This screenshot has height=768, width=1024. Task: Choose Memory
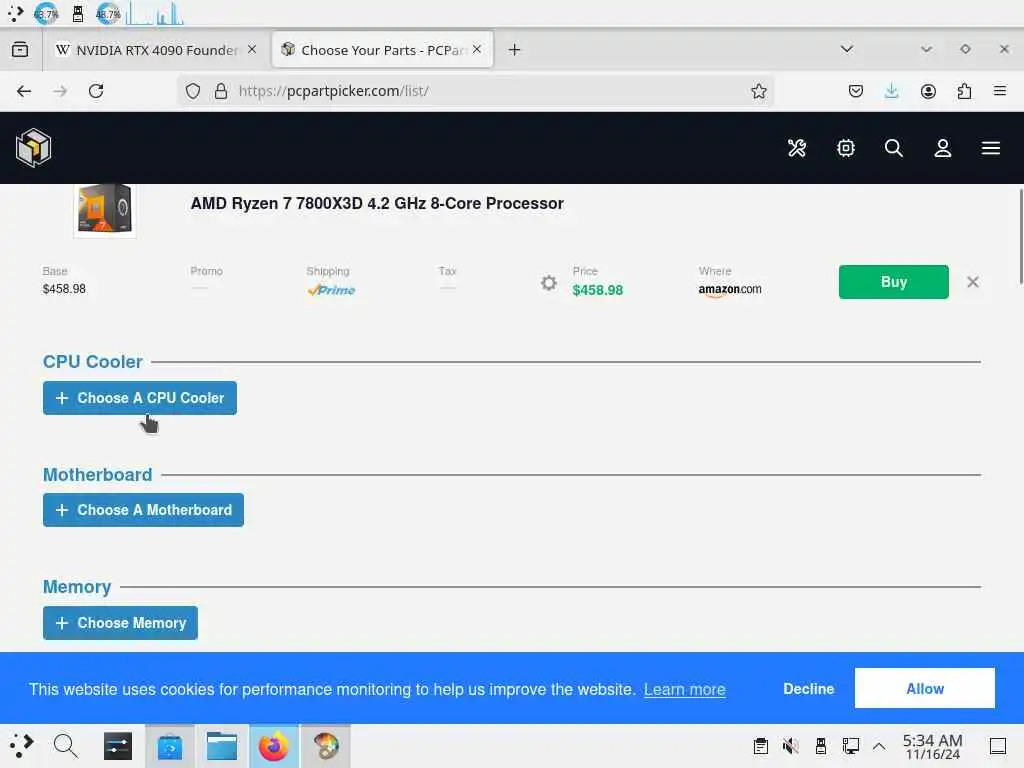pos(120,623)
